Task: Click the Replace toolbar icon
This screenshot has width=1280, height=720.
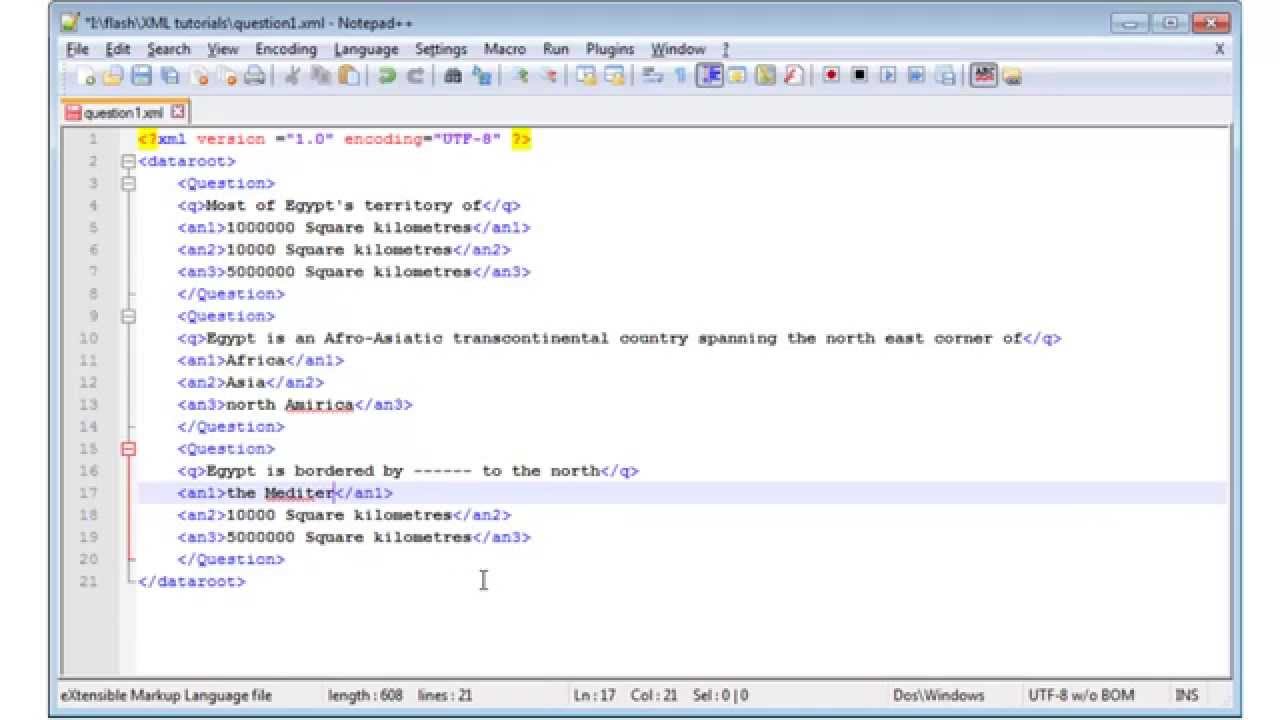Action: [481, 76]
